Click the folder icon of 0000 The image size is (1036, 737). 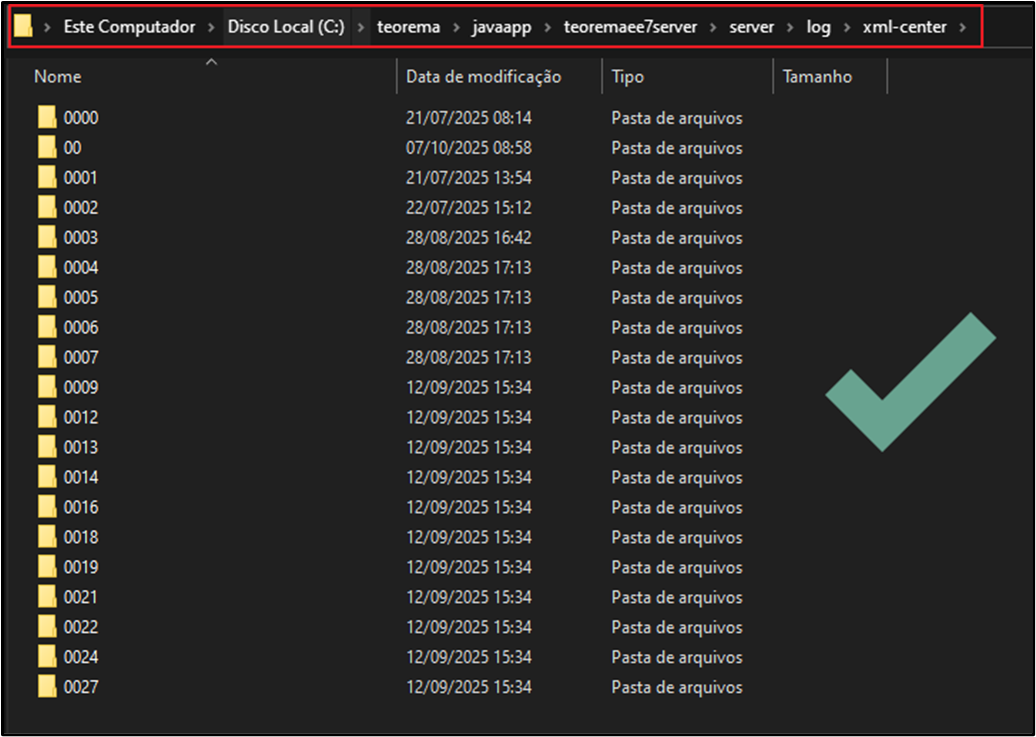point(47,118)
